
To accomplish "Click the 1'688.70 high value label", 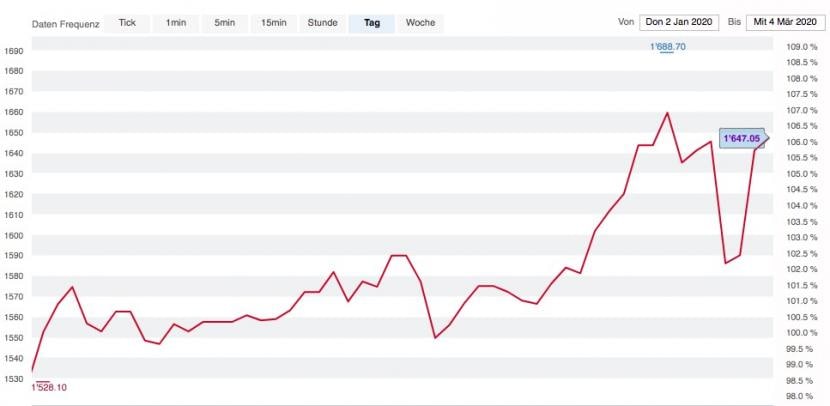I will (667, 47).
